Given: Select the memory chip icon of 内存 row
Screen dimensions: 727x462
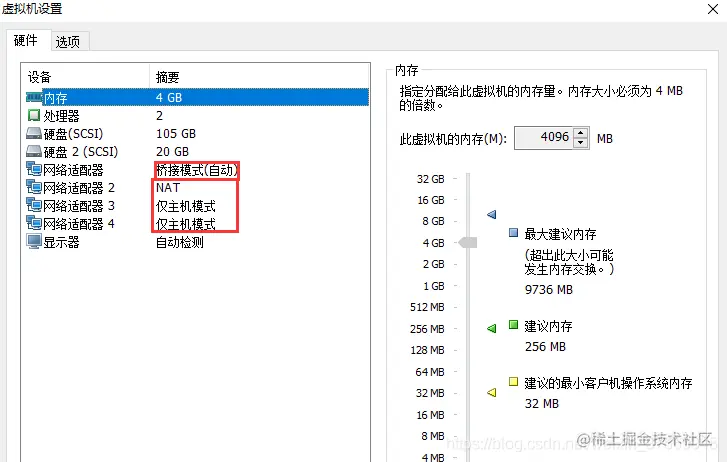Looking at the screenshot, I should 34,97.
